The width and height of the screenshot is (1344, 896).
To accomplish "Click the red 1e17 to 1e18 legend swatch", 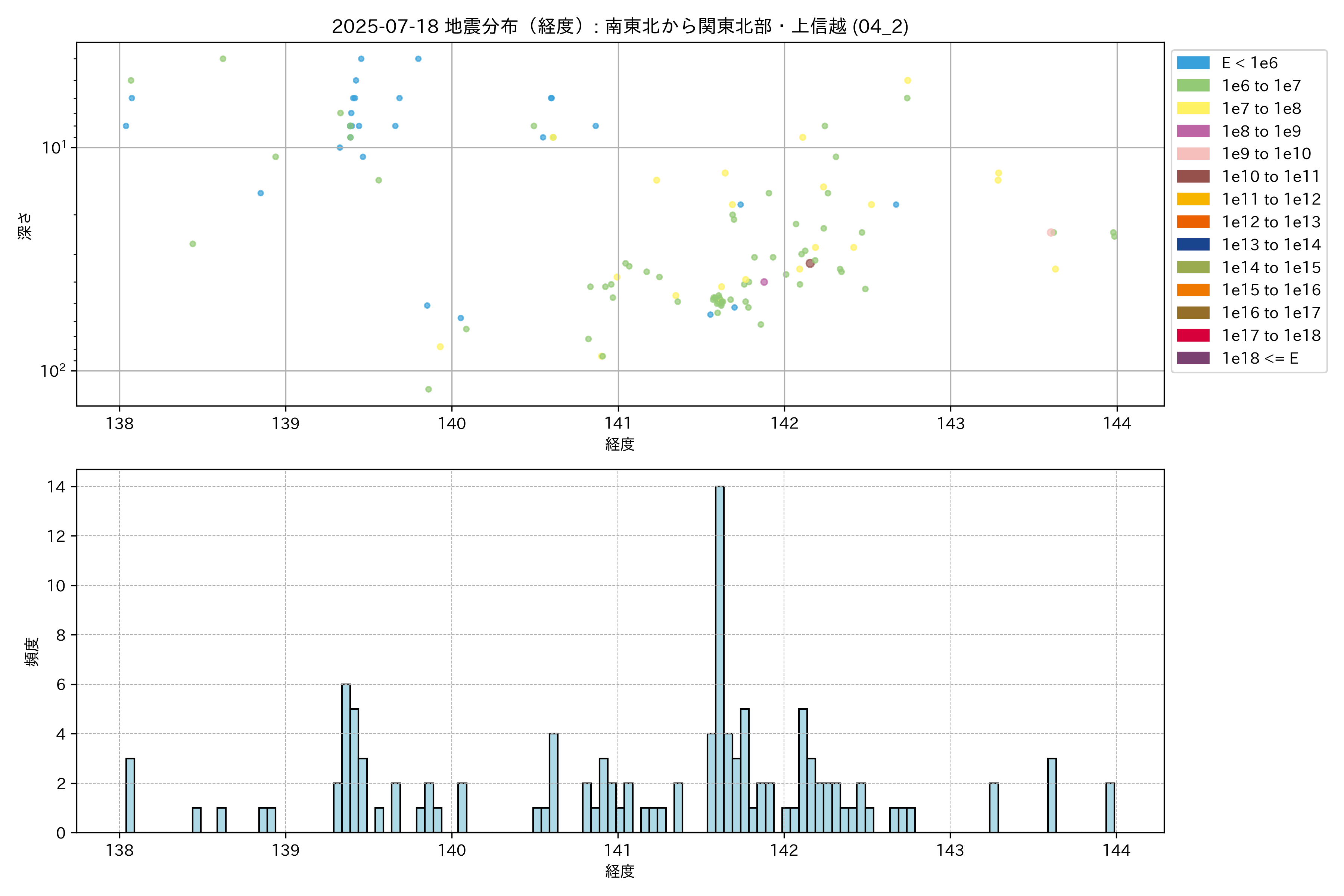I will (x=1192, y=335).
